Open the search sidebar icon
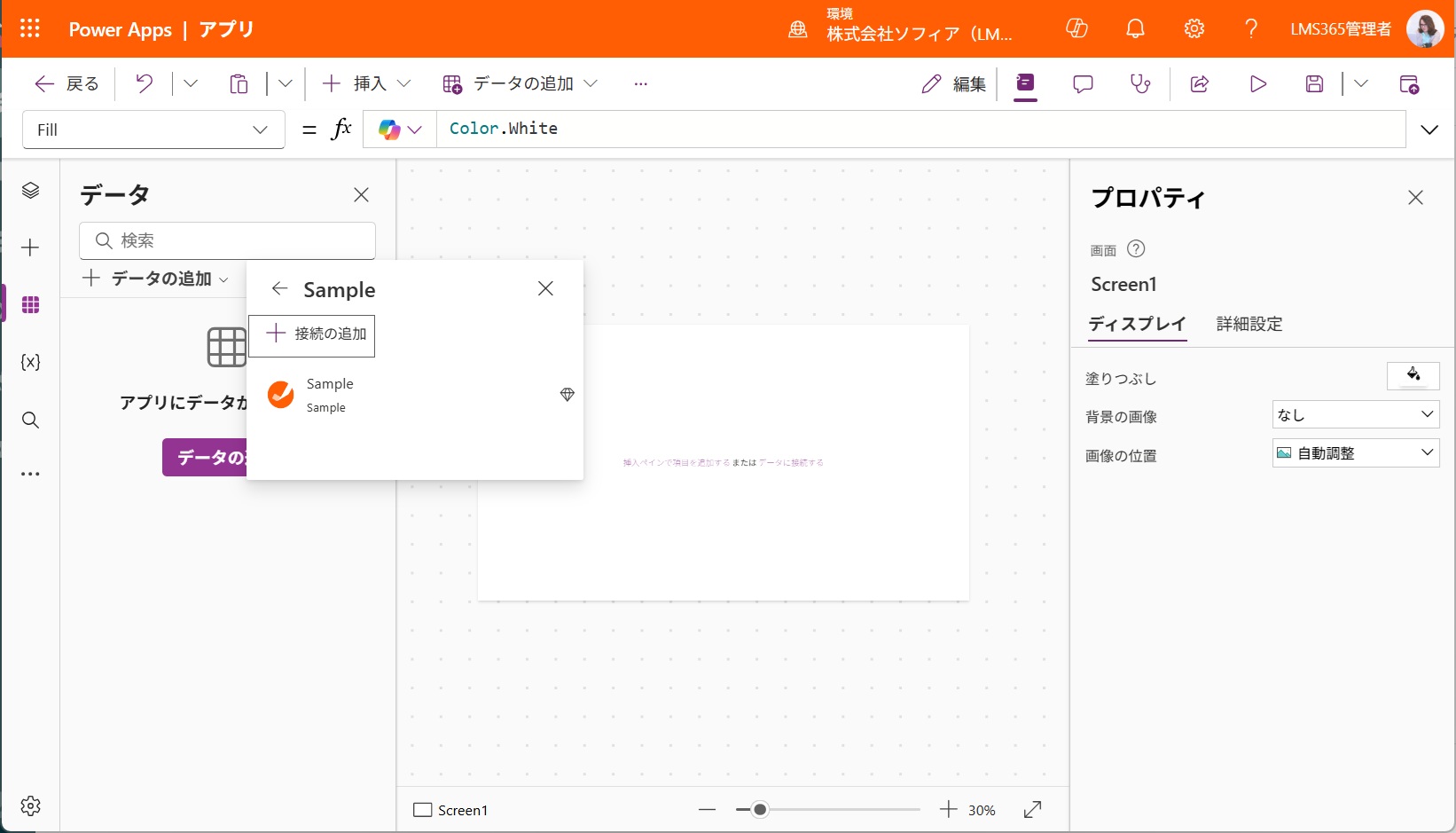The image size is (1456, 833). point(30,420)
